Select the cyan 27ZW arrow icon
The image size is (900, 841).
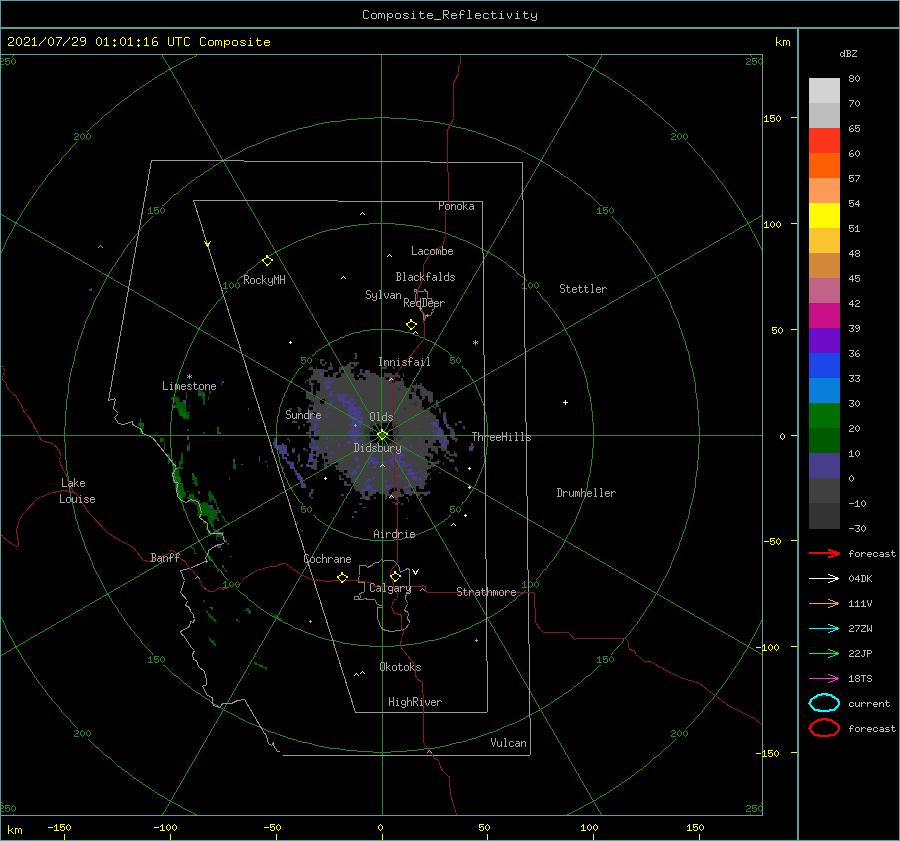[x=824, y=629]
